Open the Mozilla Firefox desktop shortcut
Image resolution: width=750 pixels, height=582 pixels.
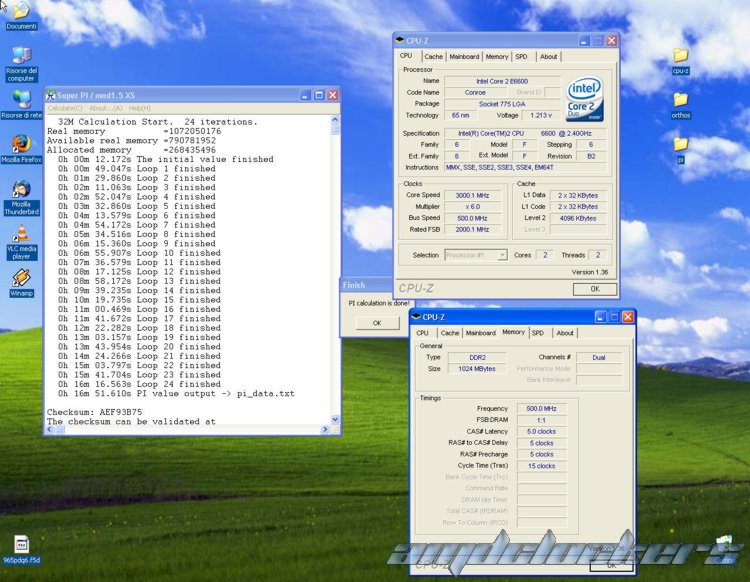point(20,143)
